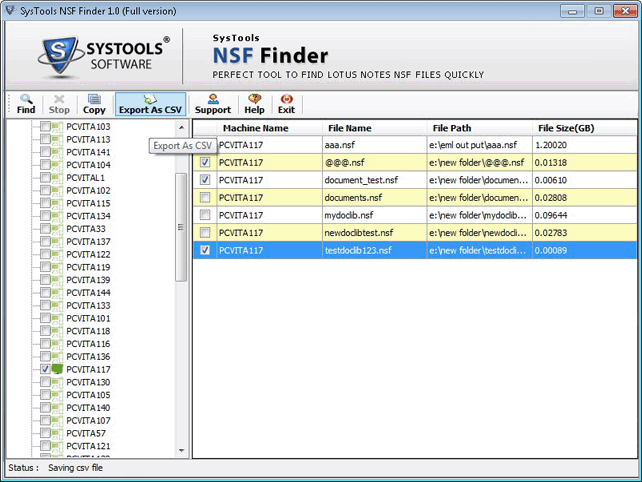Select PCVITA118 in the machine tree
The height and width of the screenshot is (482, 642).
pyautogui.click(x=88, y=331)
